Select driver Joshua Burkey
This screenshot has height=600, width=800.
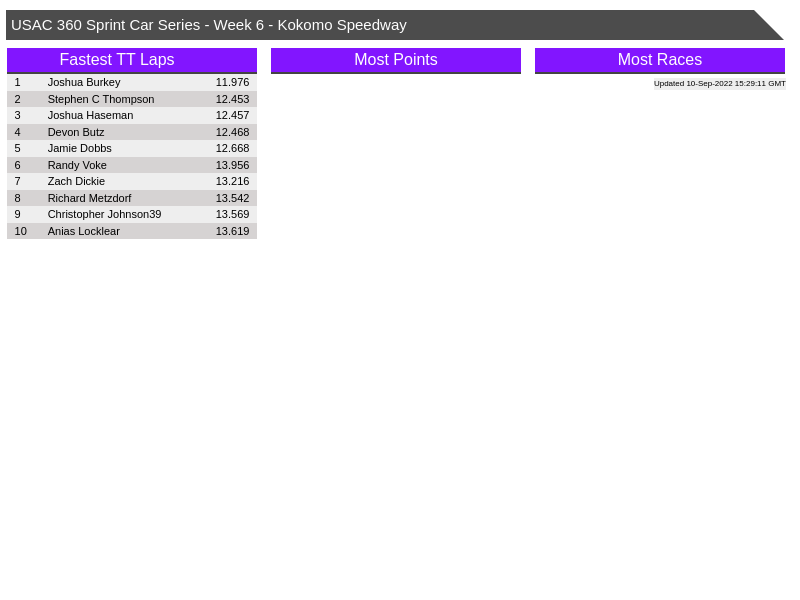[x=84, y=82]
